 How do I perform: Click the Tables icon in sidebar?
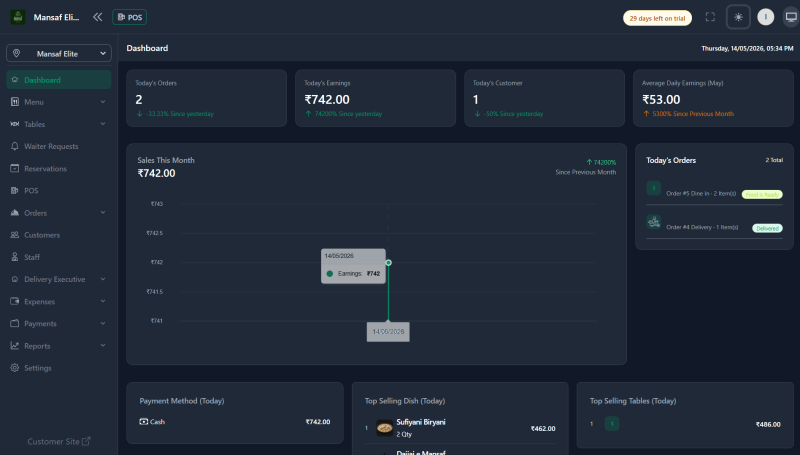pyautogui.click(x=15, y=124)
